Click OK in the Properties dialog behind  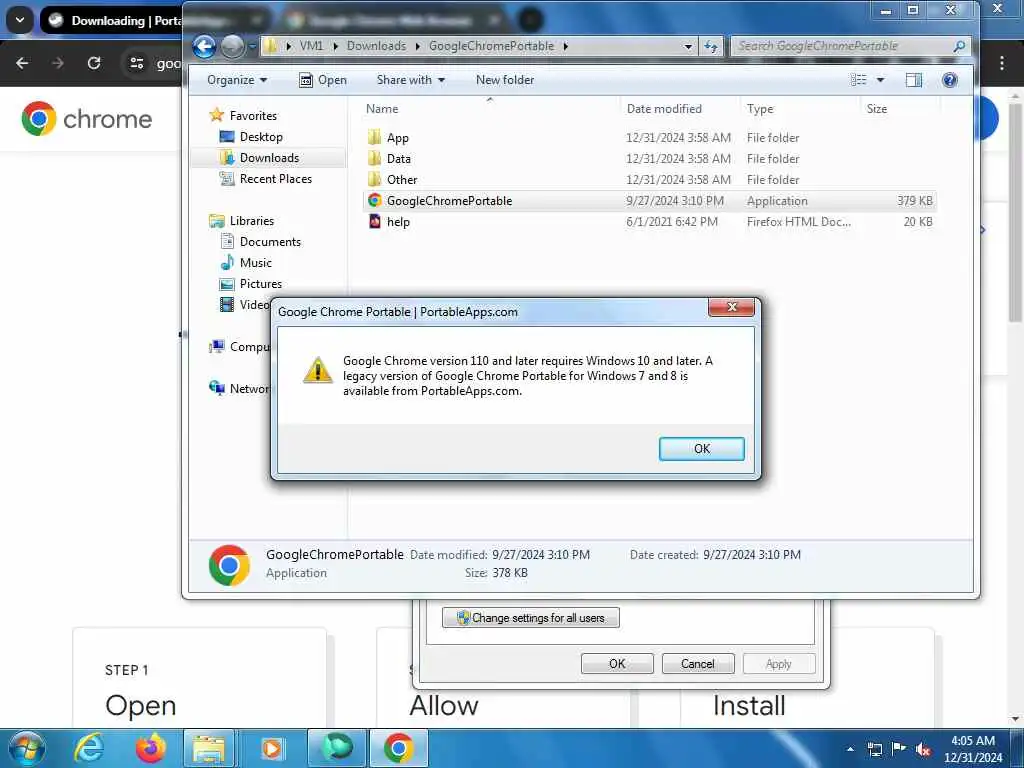click(616, 664)
